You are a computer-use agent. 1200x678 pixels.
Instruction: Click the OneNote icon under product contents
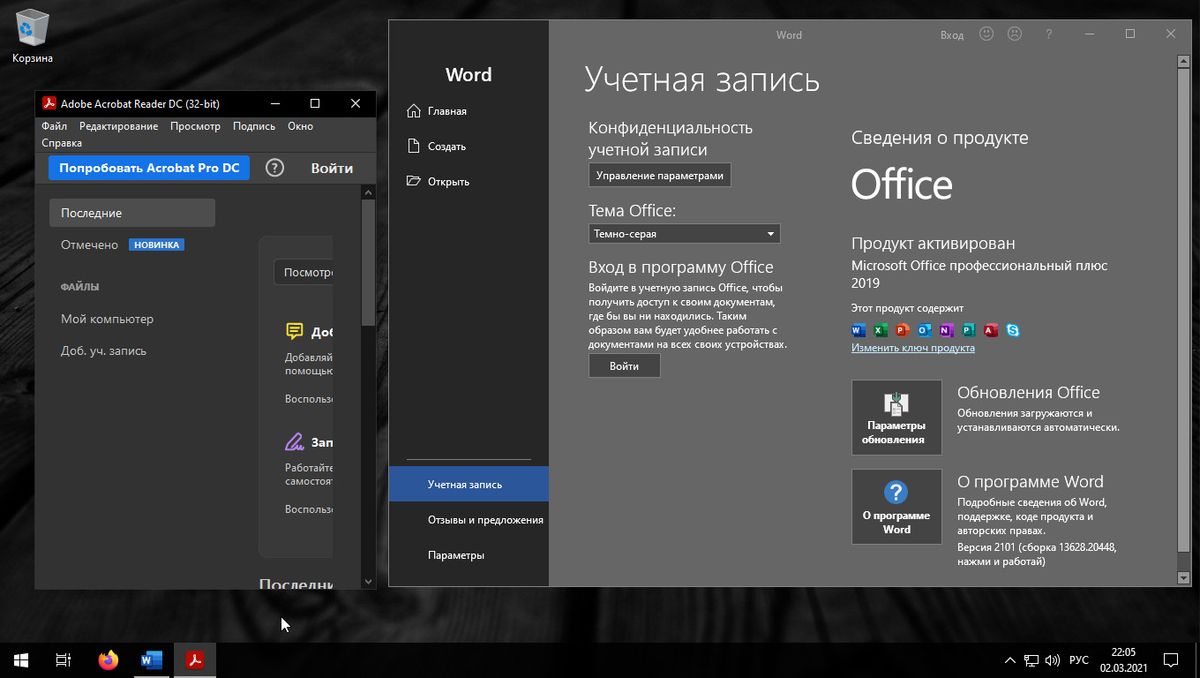pyautogui.click(x=946, y=330)
